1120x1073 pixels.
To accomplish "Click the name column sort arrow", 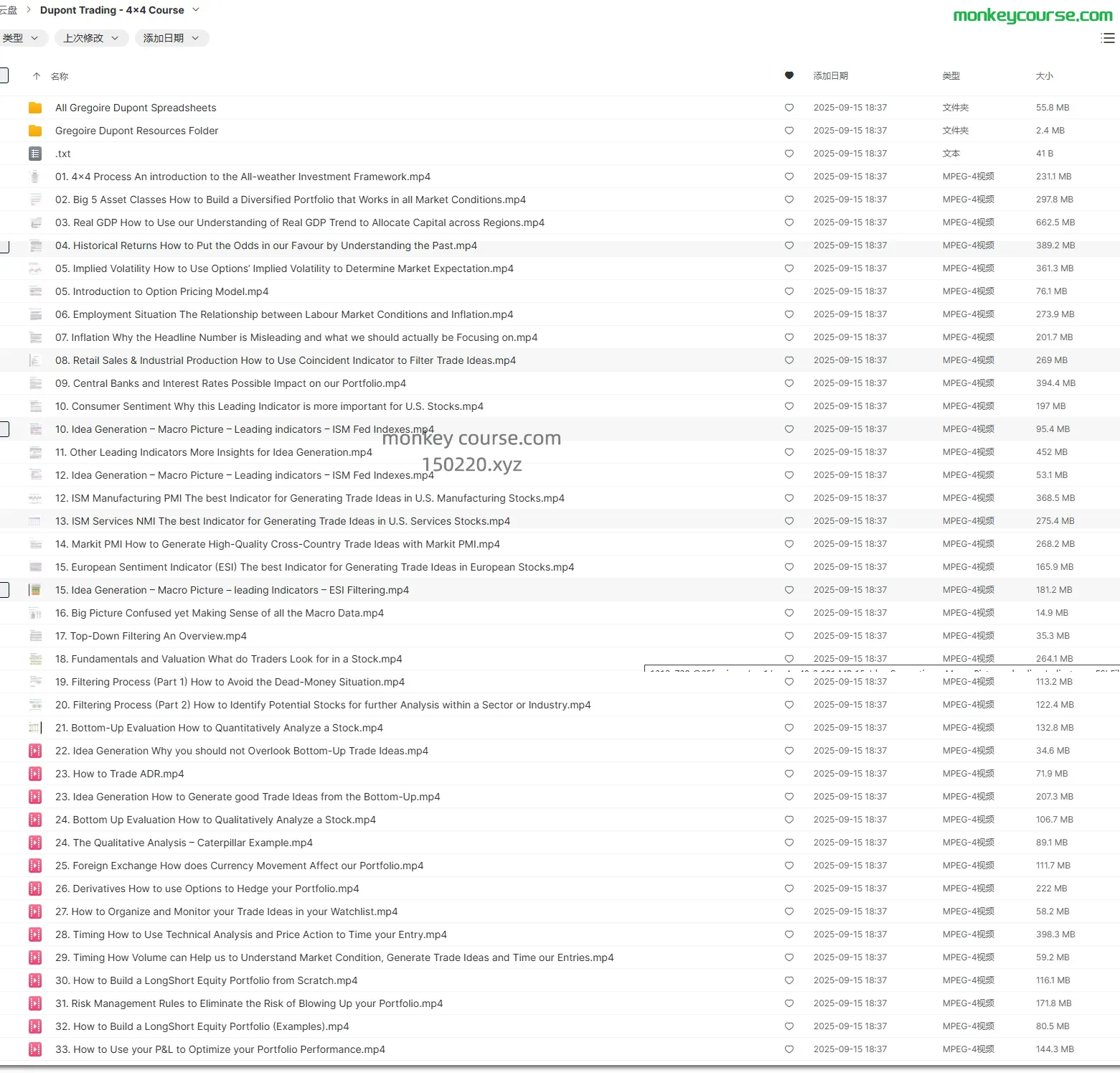I will (x=37, y=76).
